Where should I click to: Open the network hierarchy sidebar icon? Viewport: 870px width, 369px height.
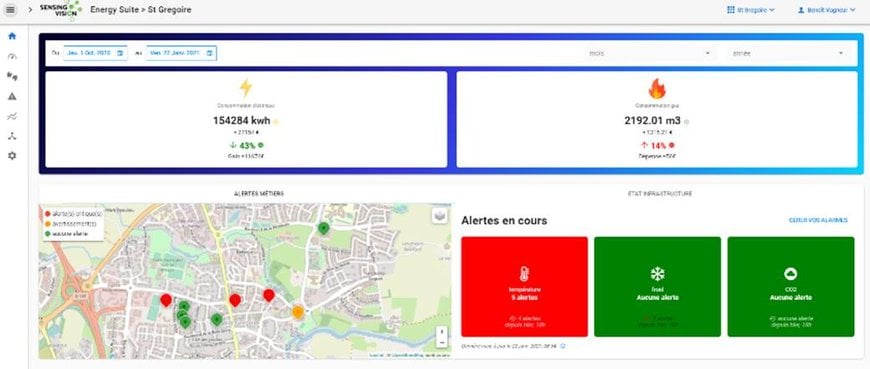tap(12, 136)
